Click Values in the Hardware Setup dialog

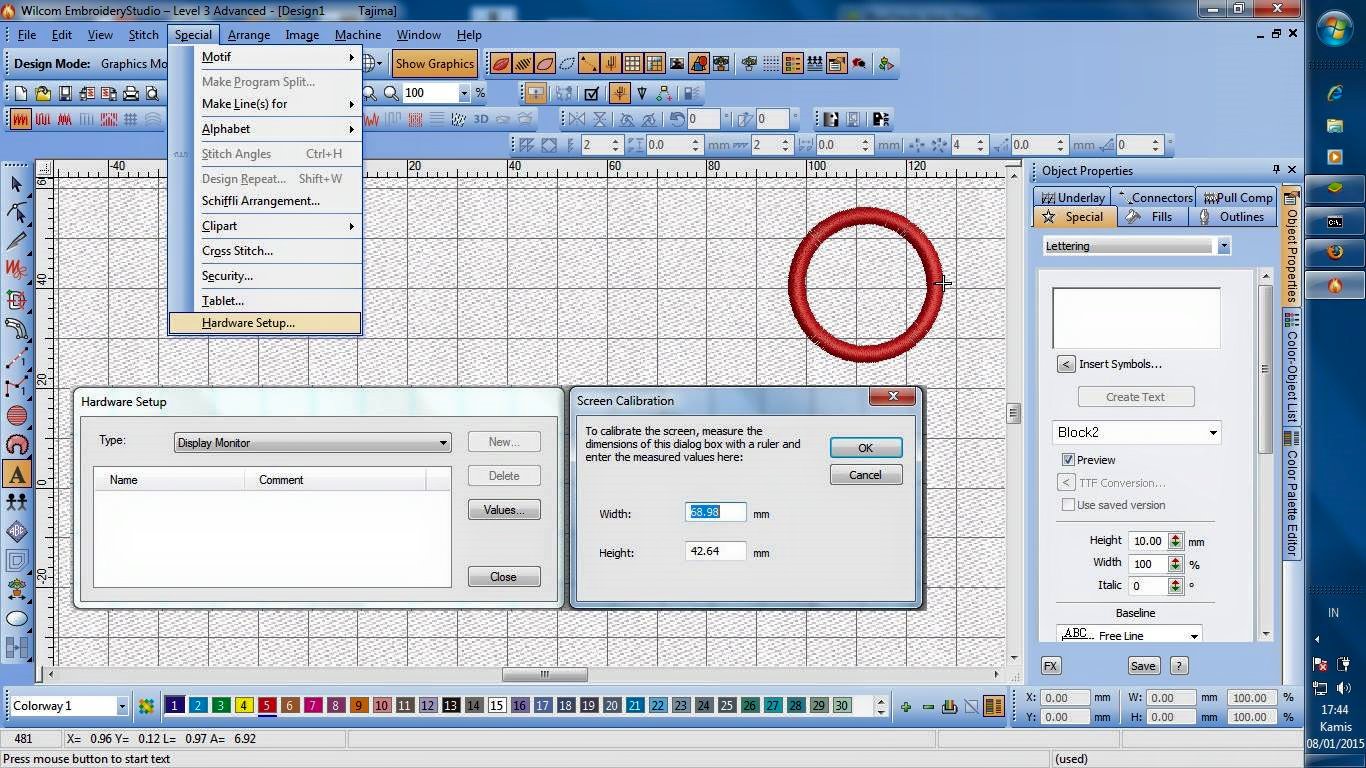(503, 509)
